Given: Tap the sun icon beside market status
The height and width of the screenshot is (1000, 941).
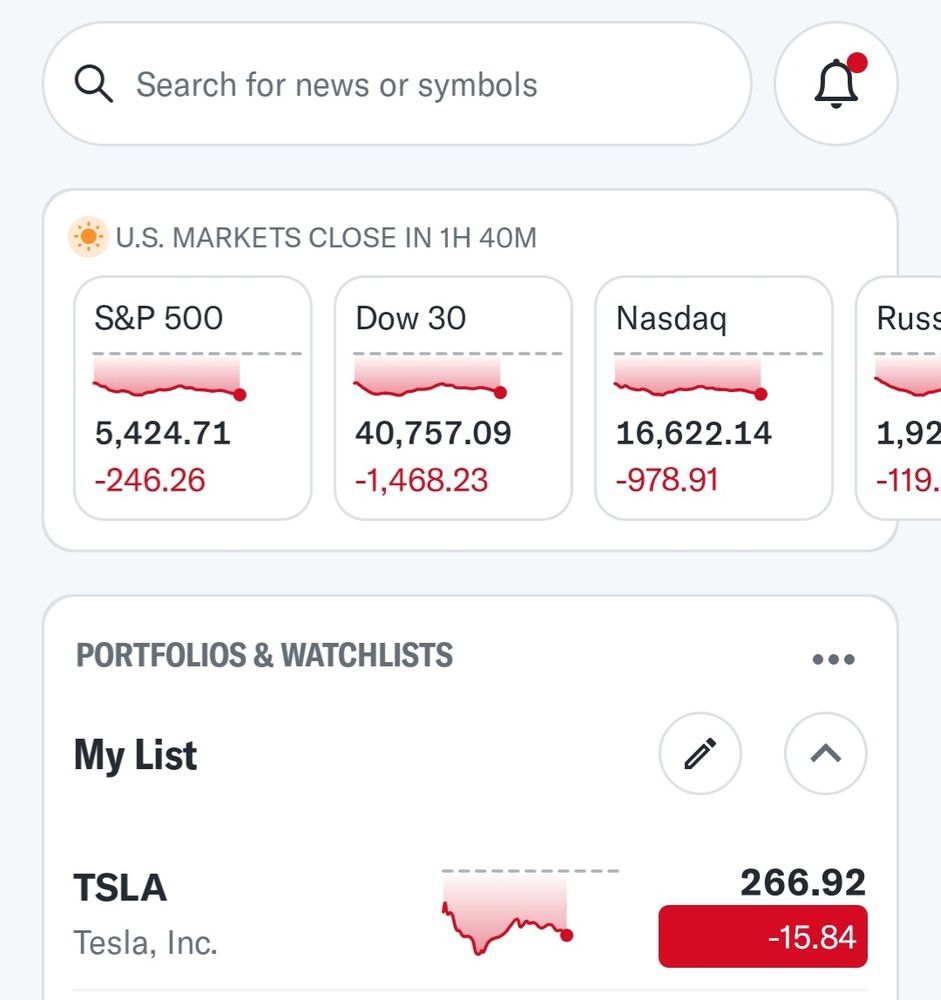Looking at the screenshot, I should point(89,237).
